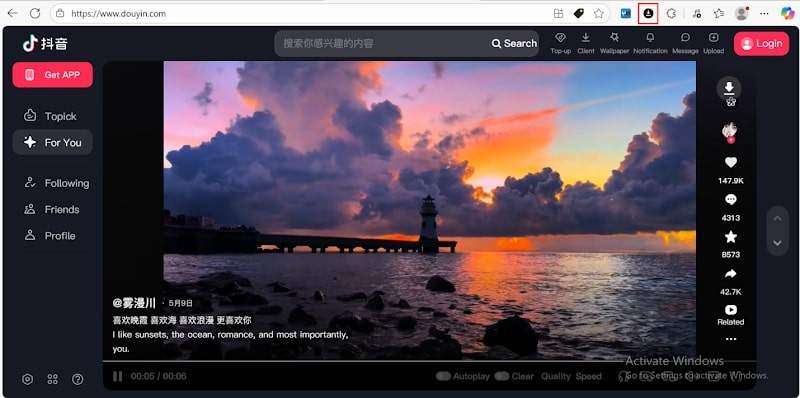This screenshot has width=800, height=398.
Task: Click the Top-up diamond icon
Action: pyautogui.click(x=560, y=38)
